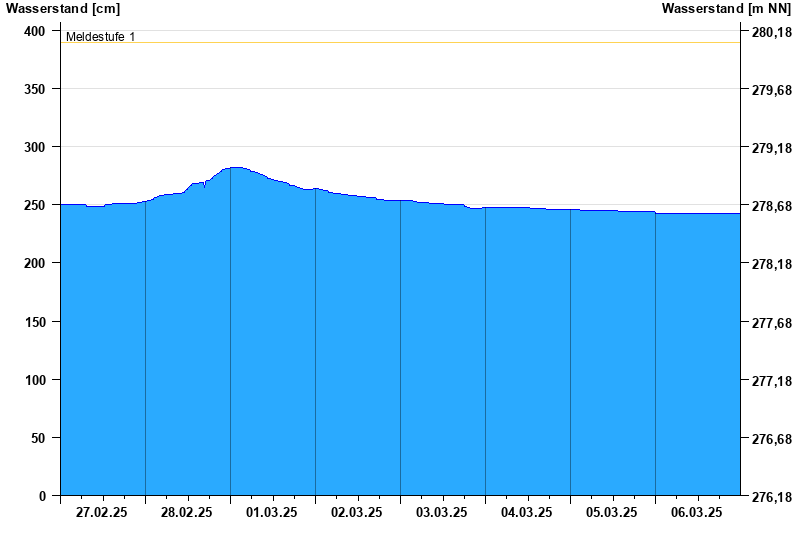The image size is (800, 550).
Task: Select the 27.02.25 date label
Action: [x=102, y=513]
